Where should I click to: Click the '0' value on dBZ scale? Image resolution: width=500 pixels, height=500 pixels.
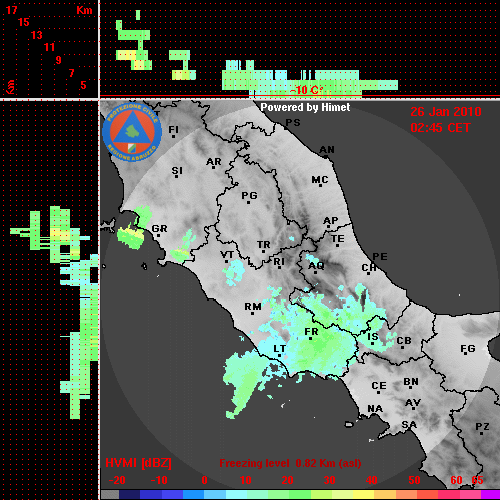tap(204, 480)
